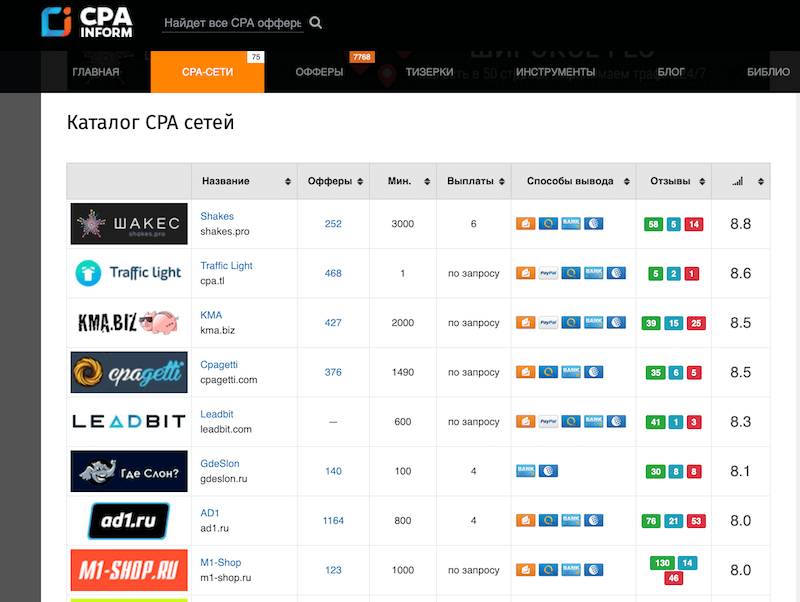Click the green 58 reviews badge for Shakes
The width and height of the screenshot is (800, 602).
click(654, 224)
